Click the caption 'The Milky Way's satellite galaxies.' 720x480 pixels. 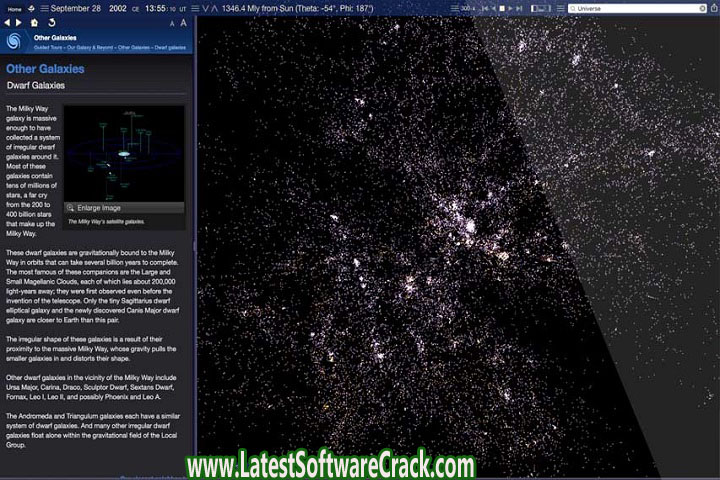click(x=106, y=222)
